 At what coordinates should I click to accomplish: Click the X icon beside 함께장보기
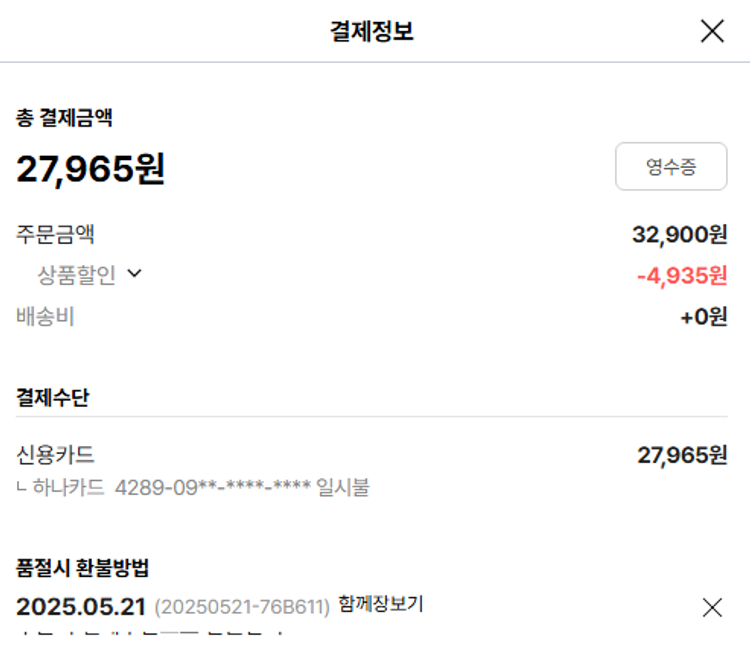click(x=712, y=607)
